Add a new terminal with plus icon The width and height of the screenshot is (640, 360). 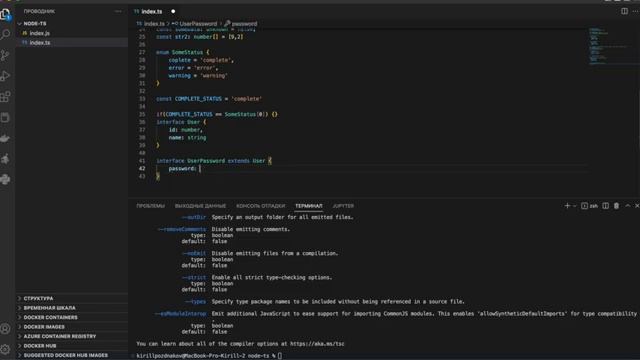tap(567, 206)
